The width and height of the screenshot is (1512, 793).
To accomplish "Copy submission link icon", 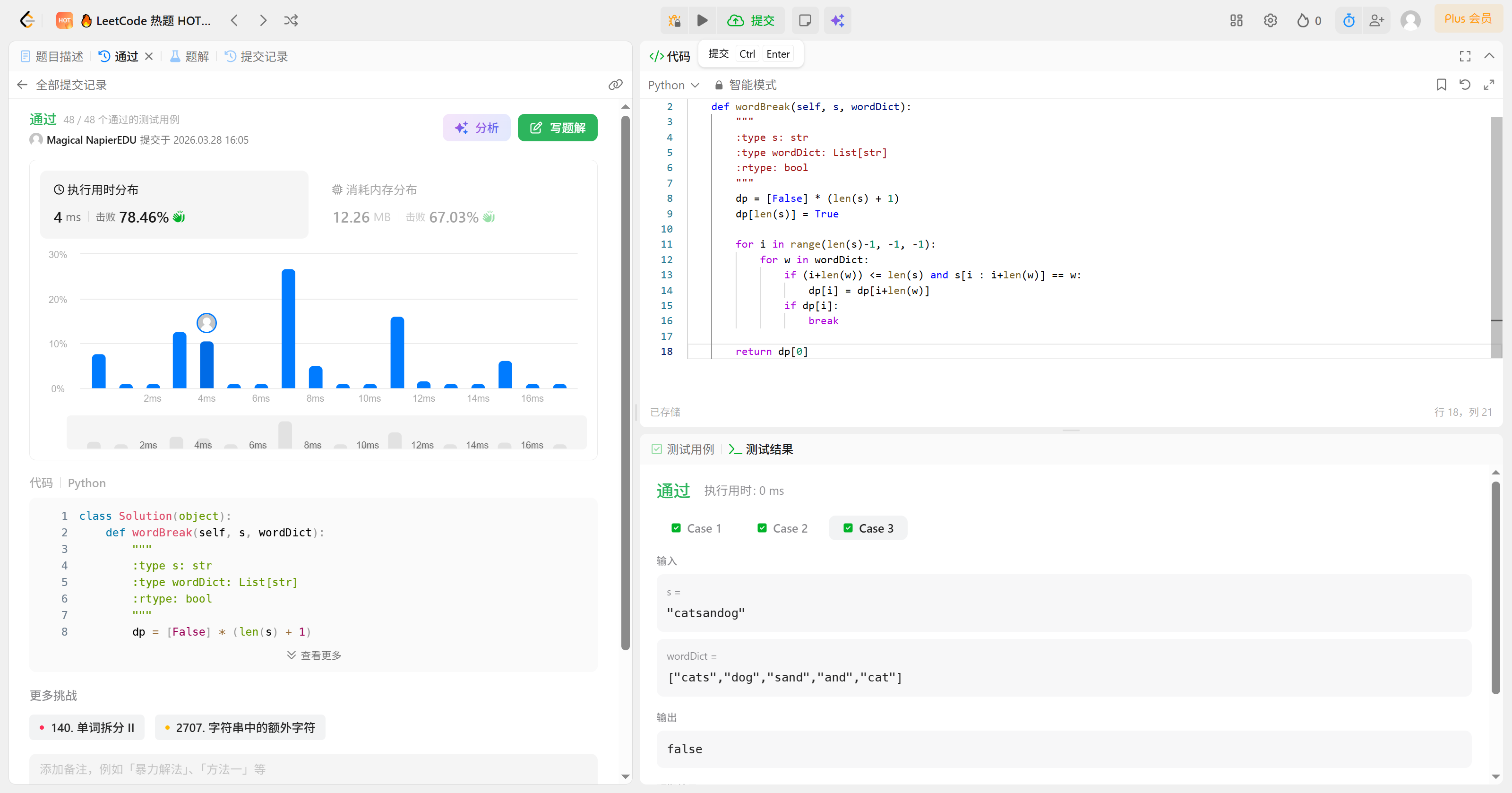I will tap(615, 85).
